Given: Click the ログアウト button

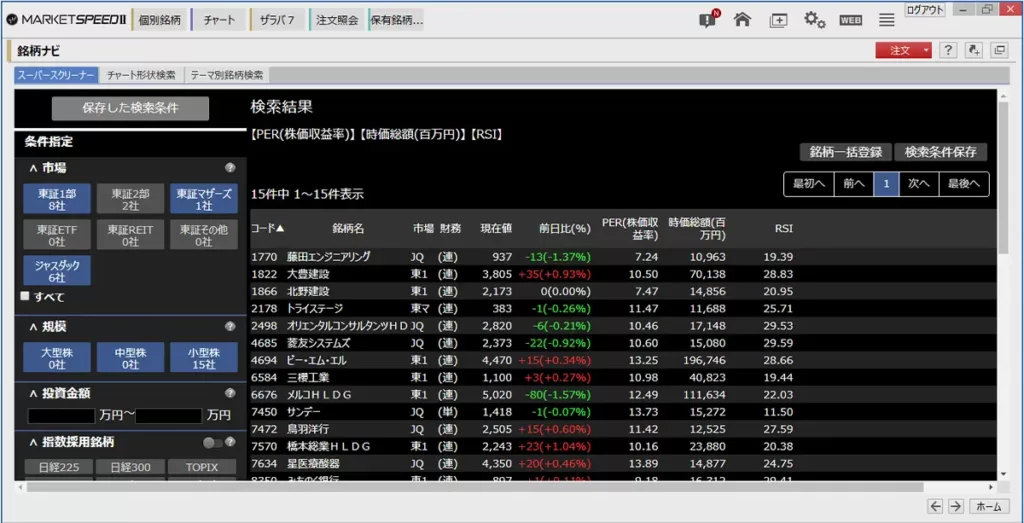Looking at the screenshot, I should [x=925, y=10].
